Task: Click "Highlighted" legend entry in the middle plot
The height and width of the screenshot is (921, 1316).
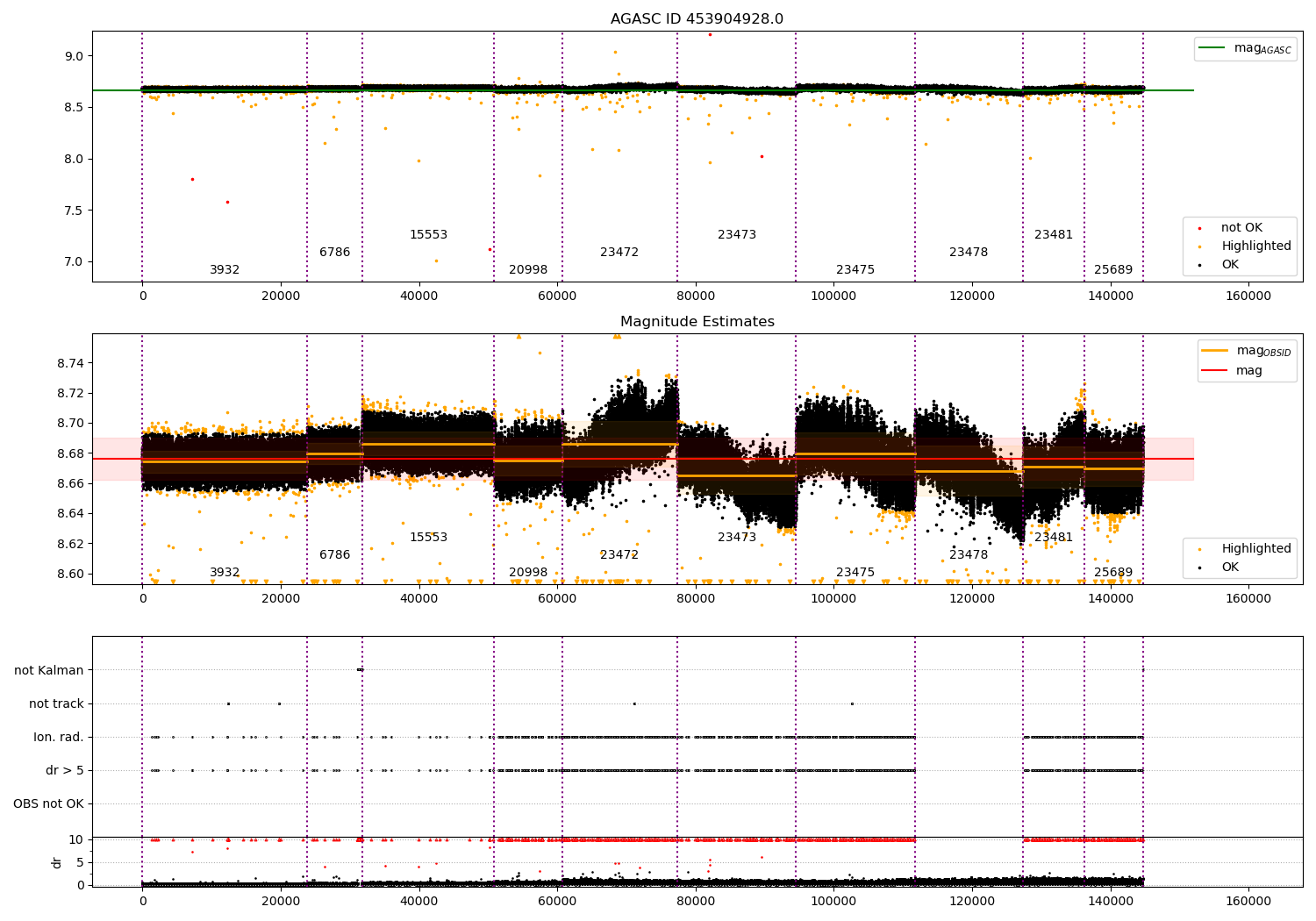Action: click(1244, 549)
